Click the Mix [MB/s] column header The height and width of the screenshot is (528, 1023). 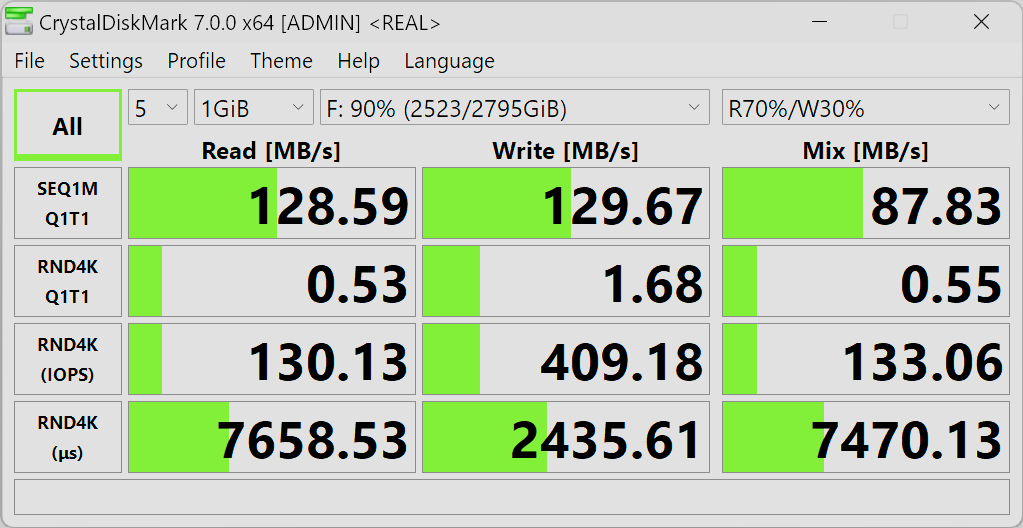(865, 151)
